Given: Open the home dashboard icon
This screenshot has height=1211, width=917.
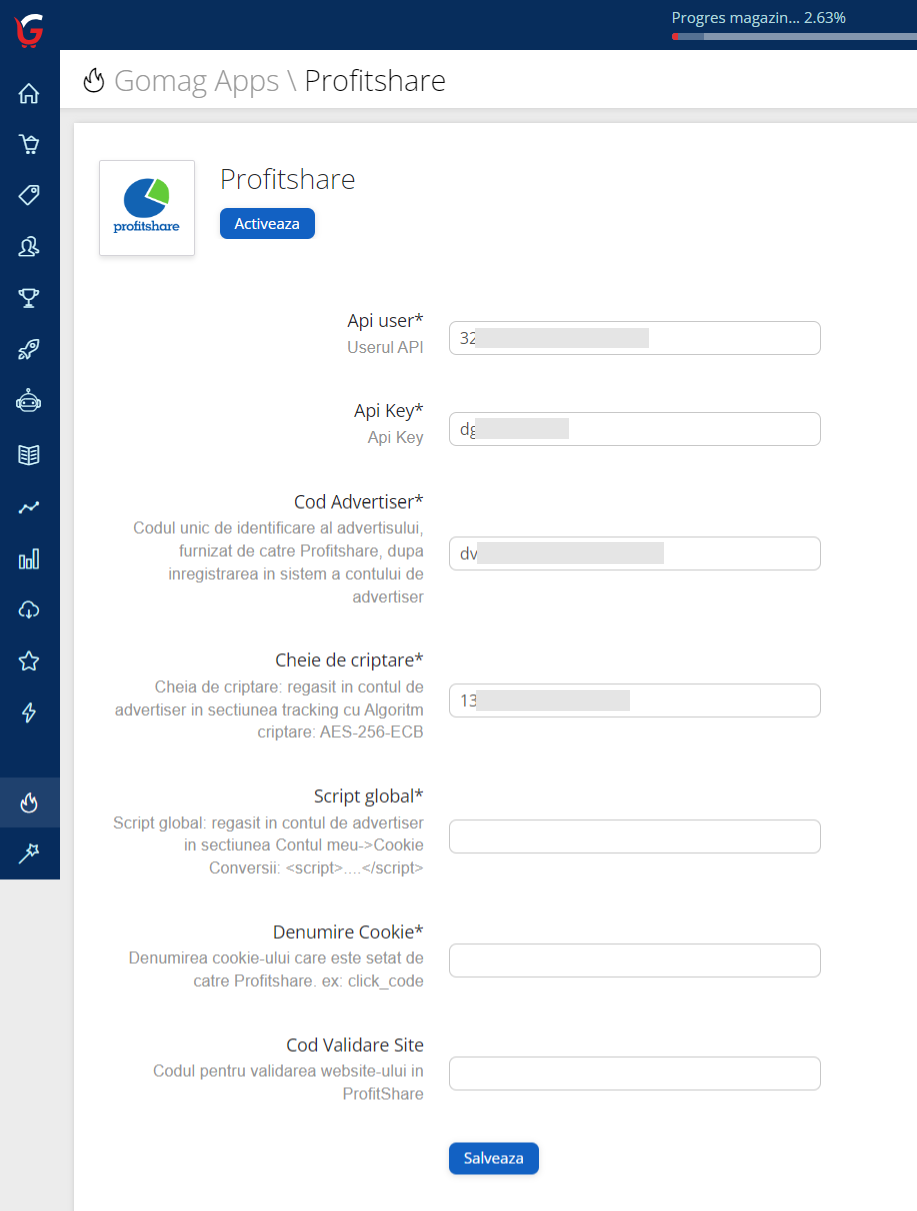Looking at the screenshot, I should [x=29, y=94].
